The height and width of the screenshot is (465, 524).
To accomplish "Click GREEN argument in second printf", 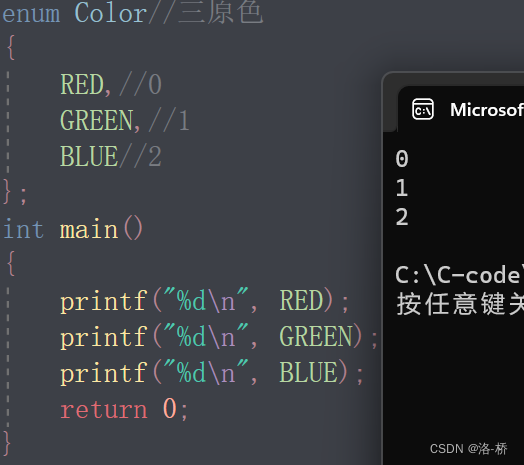I will [316, 336].
